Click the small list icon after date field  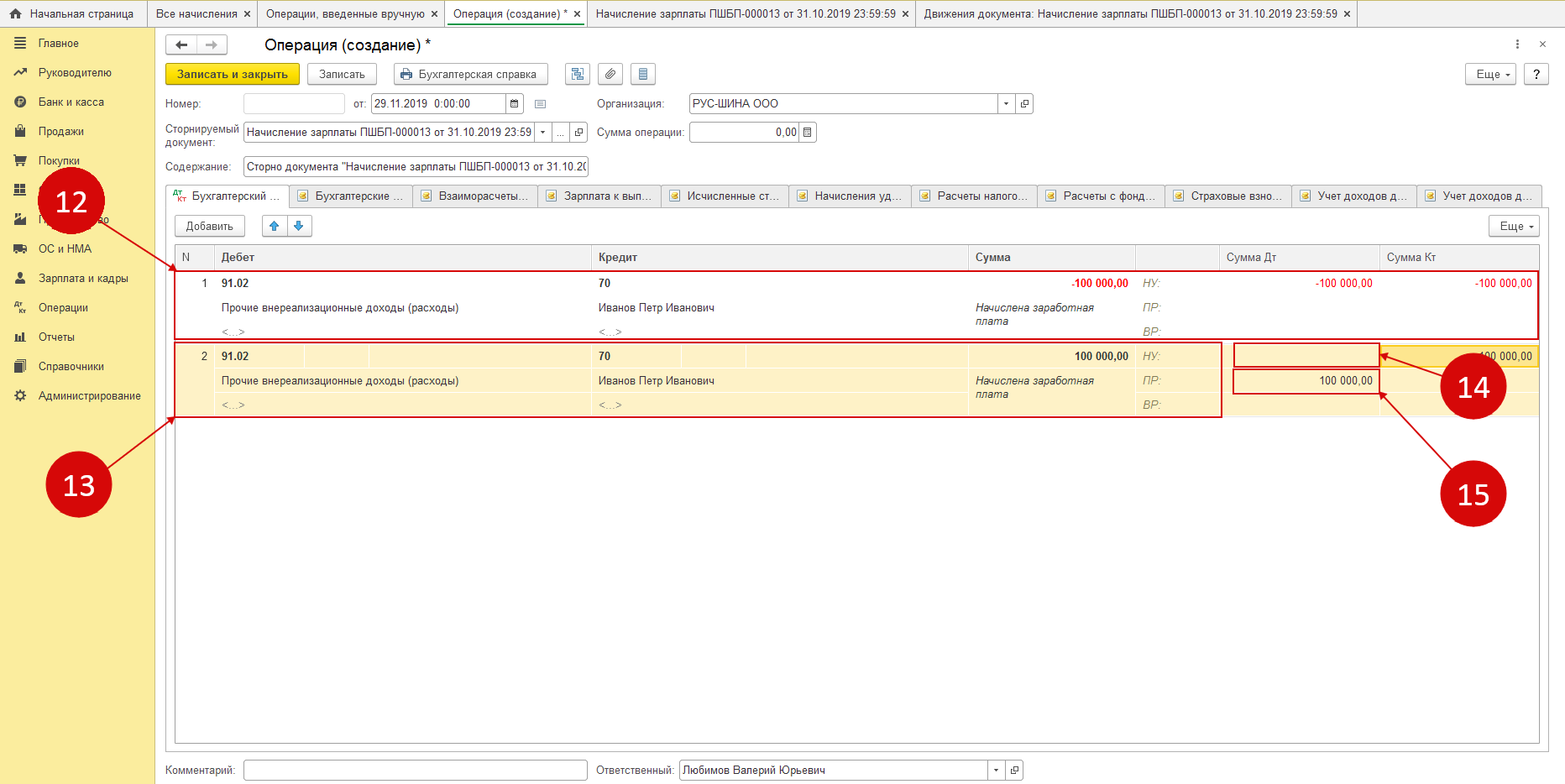[x=541, y=104]
